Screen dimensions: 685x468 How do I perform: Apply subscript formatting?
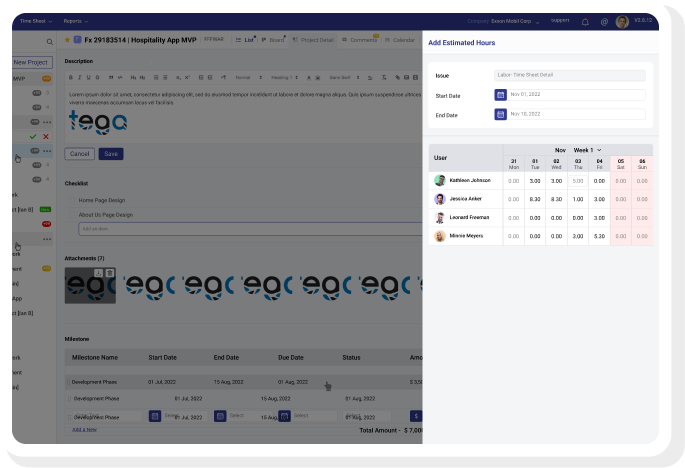[x=178, y=77]
